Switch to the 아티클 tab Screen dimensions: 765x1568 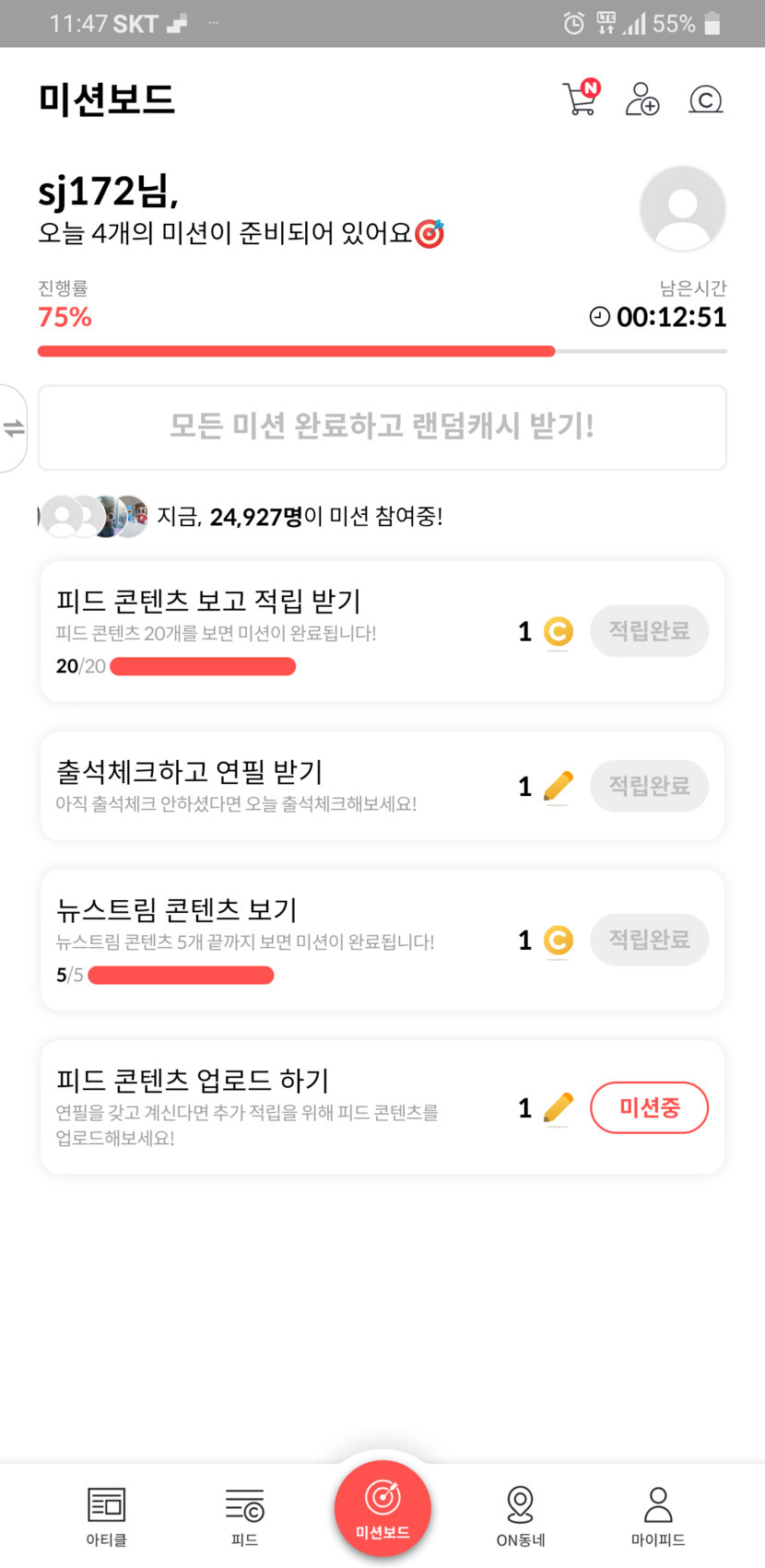coord(106,1516)
